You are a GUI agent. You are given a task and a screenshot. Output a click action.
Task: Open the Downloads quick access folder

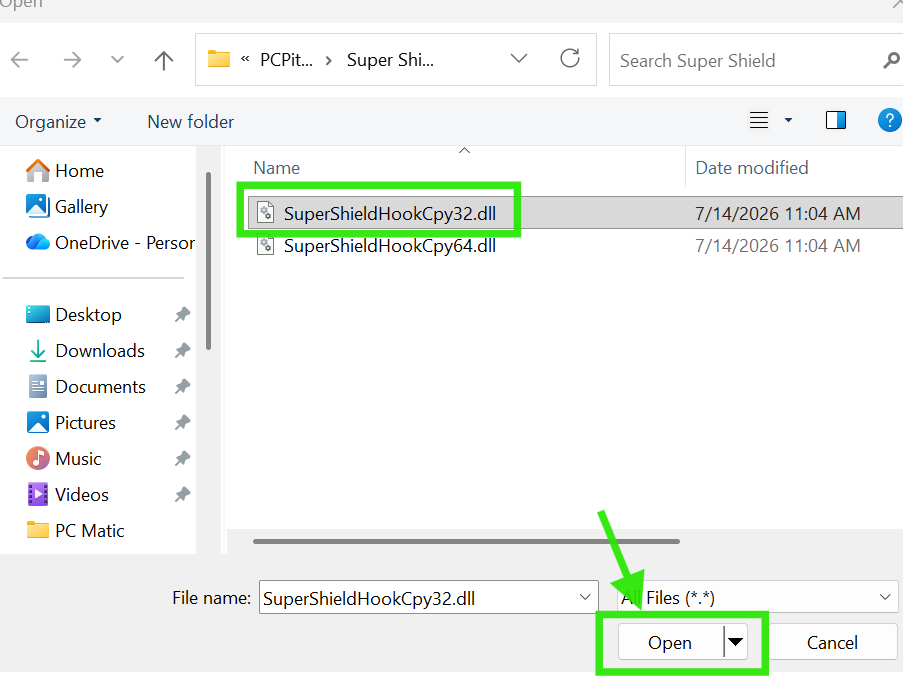(85, 350)
